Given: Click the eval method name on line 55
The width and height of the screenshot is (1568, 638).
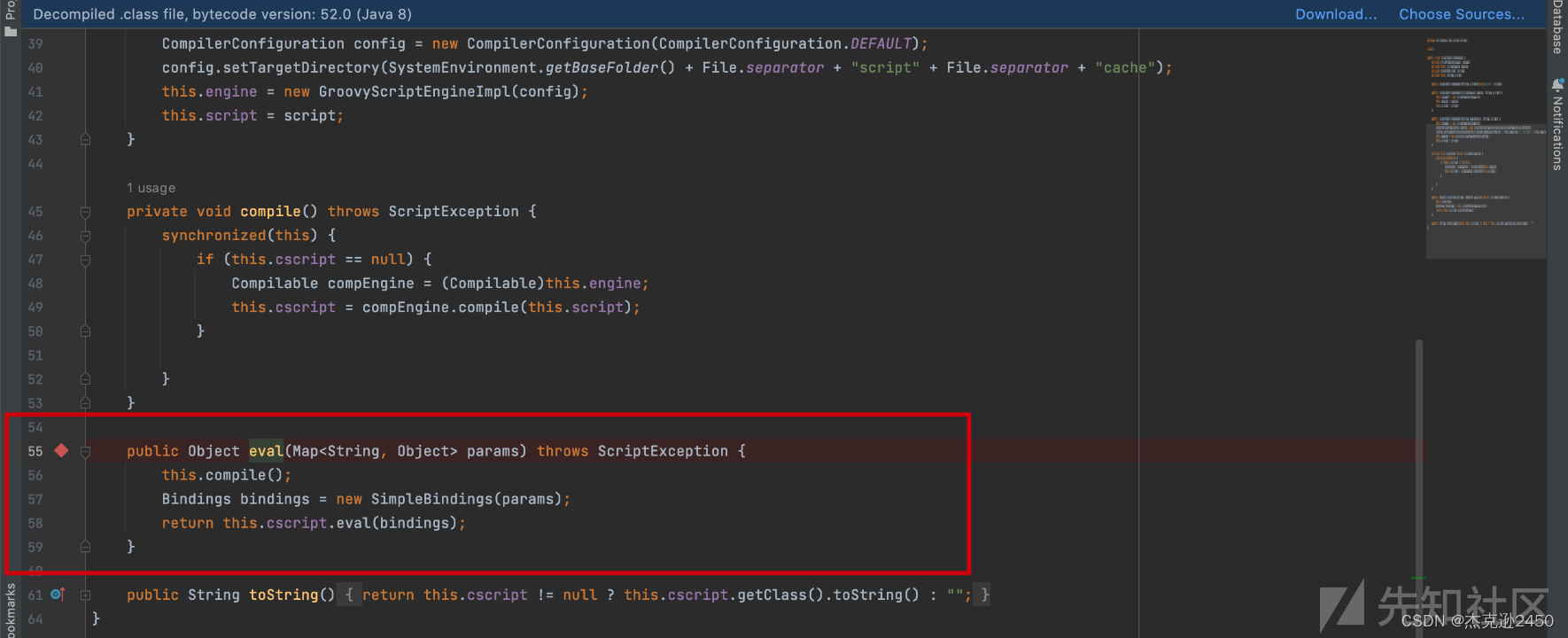Looking at the screenshot, I should pyautogui.click(x=266, y=451).
